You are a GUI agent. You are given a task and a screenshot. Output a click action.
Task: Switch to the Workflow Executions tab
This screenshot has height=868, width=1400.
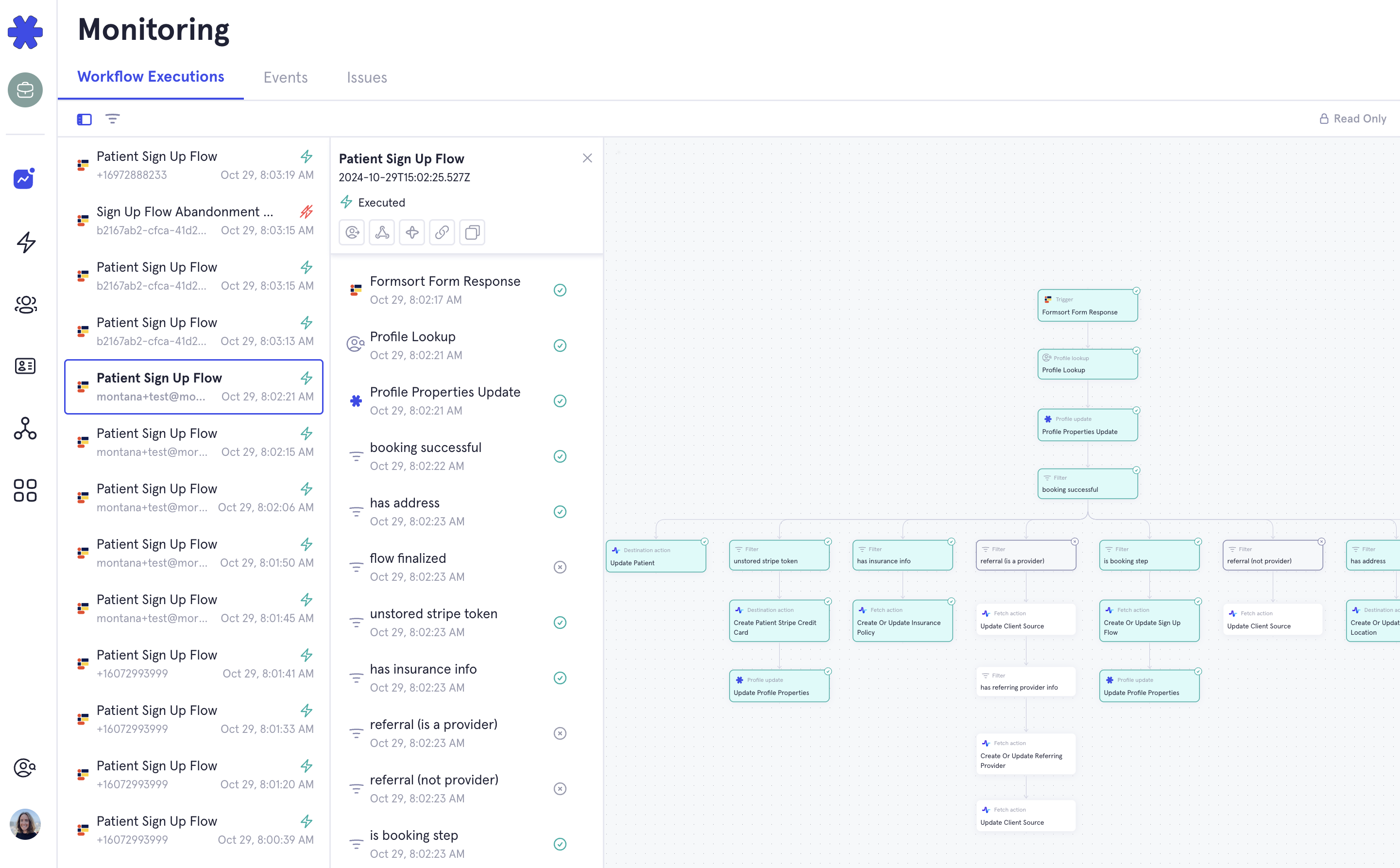click(151, 77)
